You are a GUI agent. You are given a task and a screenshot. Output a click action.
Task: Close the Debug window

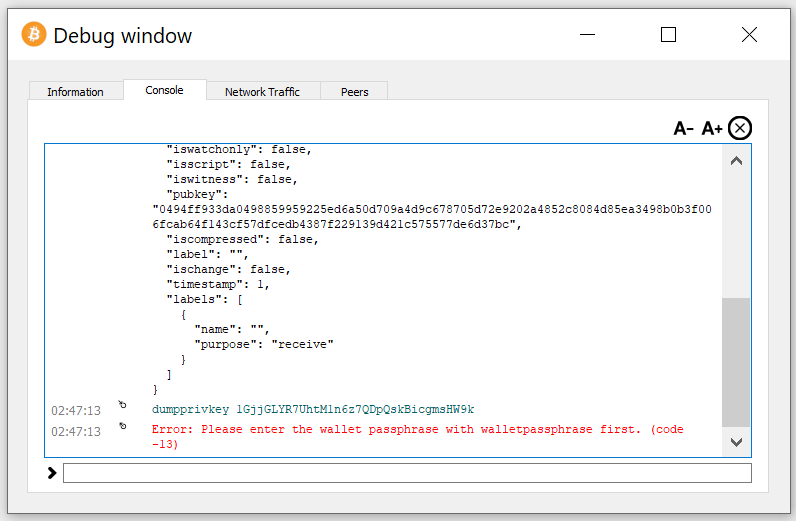point(749,35)
